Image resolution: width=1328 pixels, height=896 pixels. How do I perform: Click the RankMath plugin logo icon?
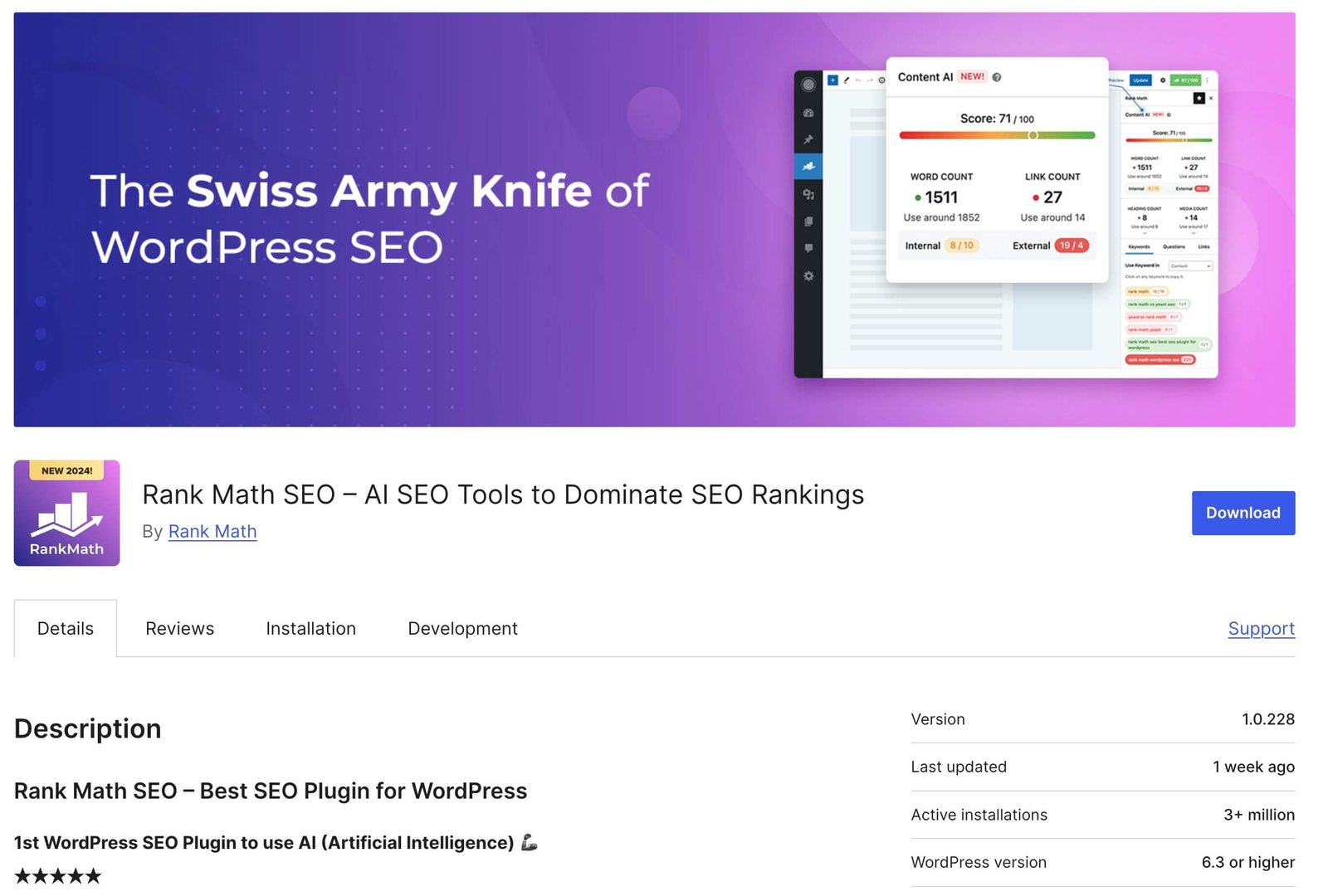click(x=66, y=514)
